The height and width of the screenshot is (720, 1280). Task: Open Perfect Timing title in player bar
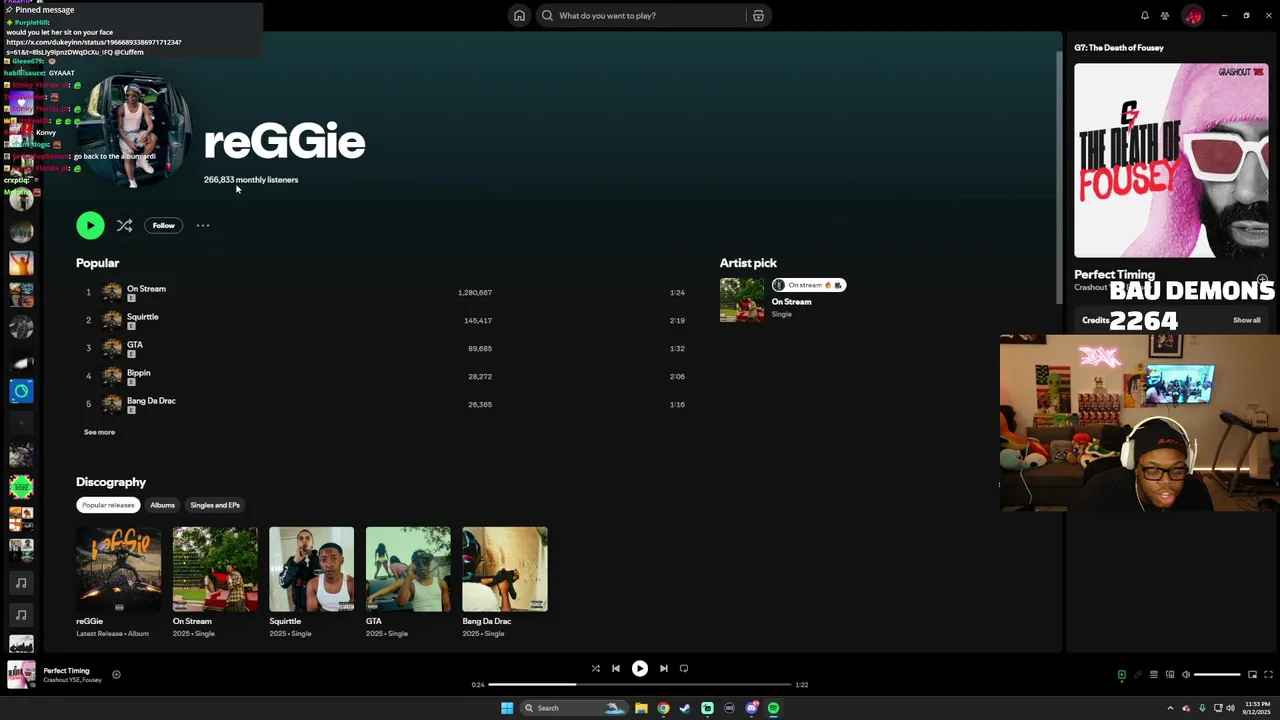pyautogui.click(x=66, y=671)
